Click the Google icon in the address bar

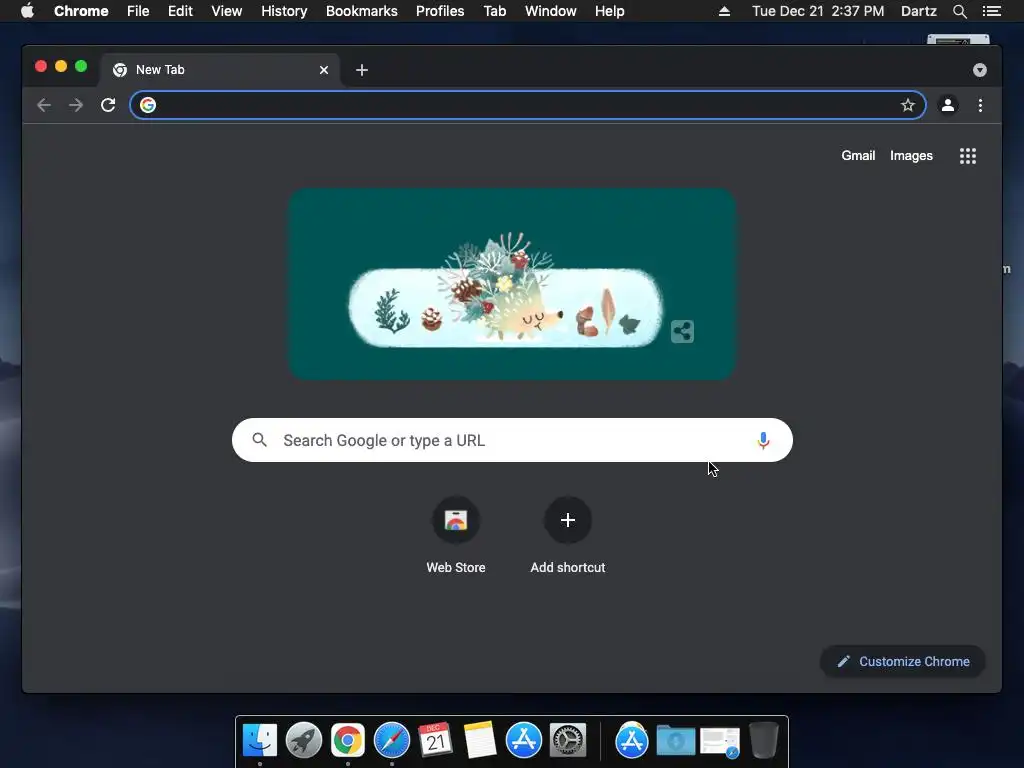(x=148, y=105)
